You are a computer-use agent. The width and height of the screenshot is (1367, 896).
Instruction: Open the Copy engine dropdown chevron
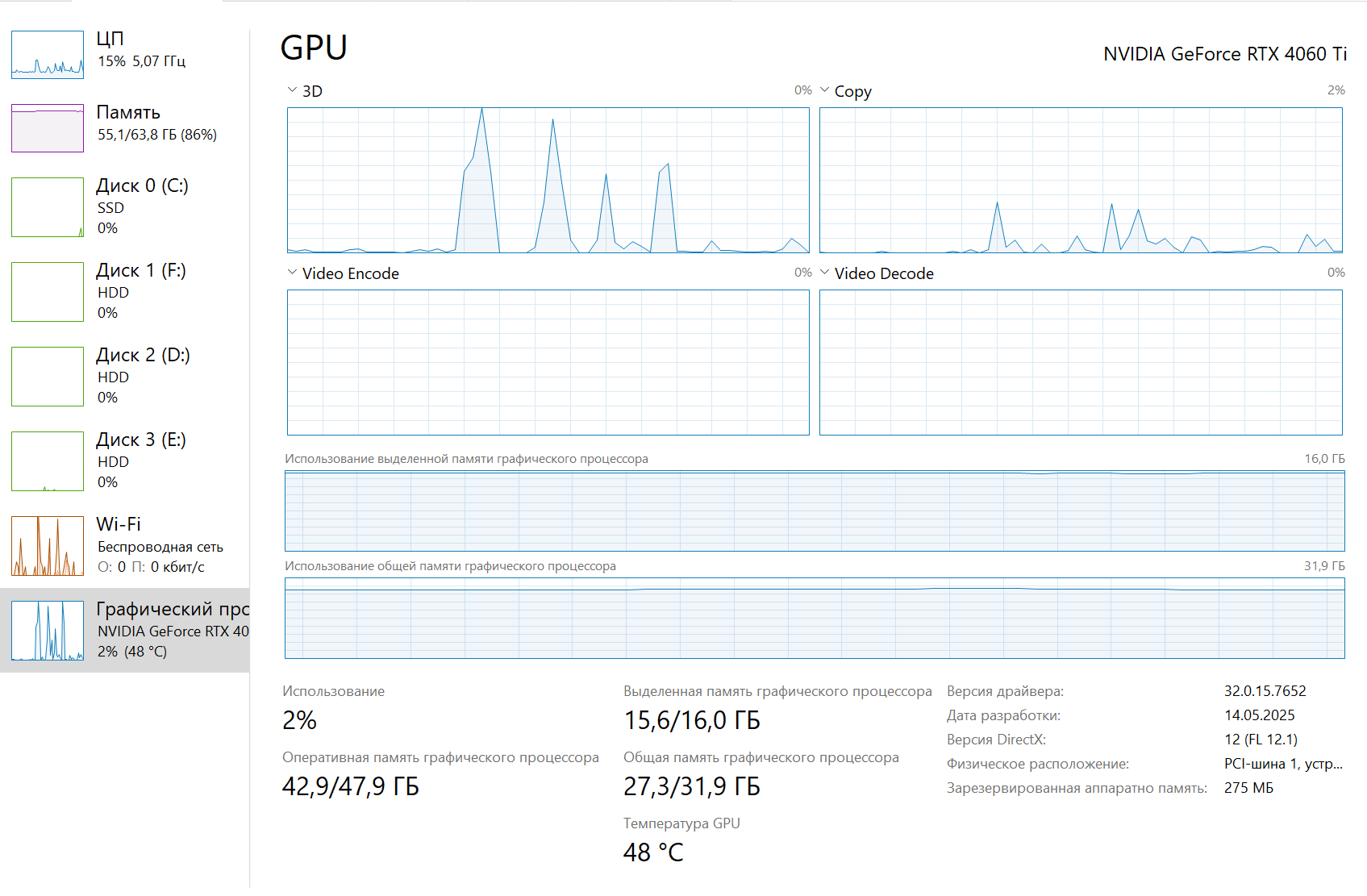824,90
